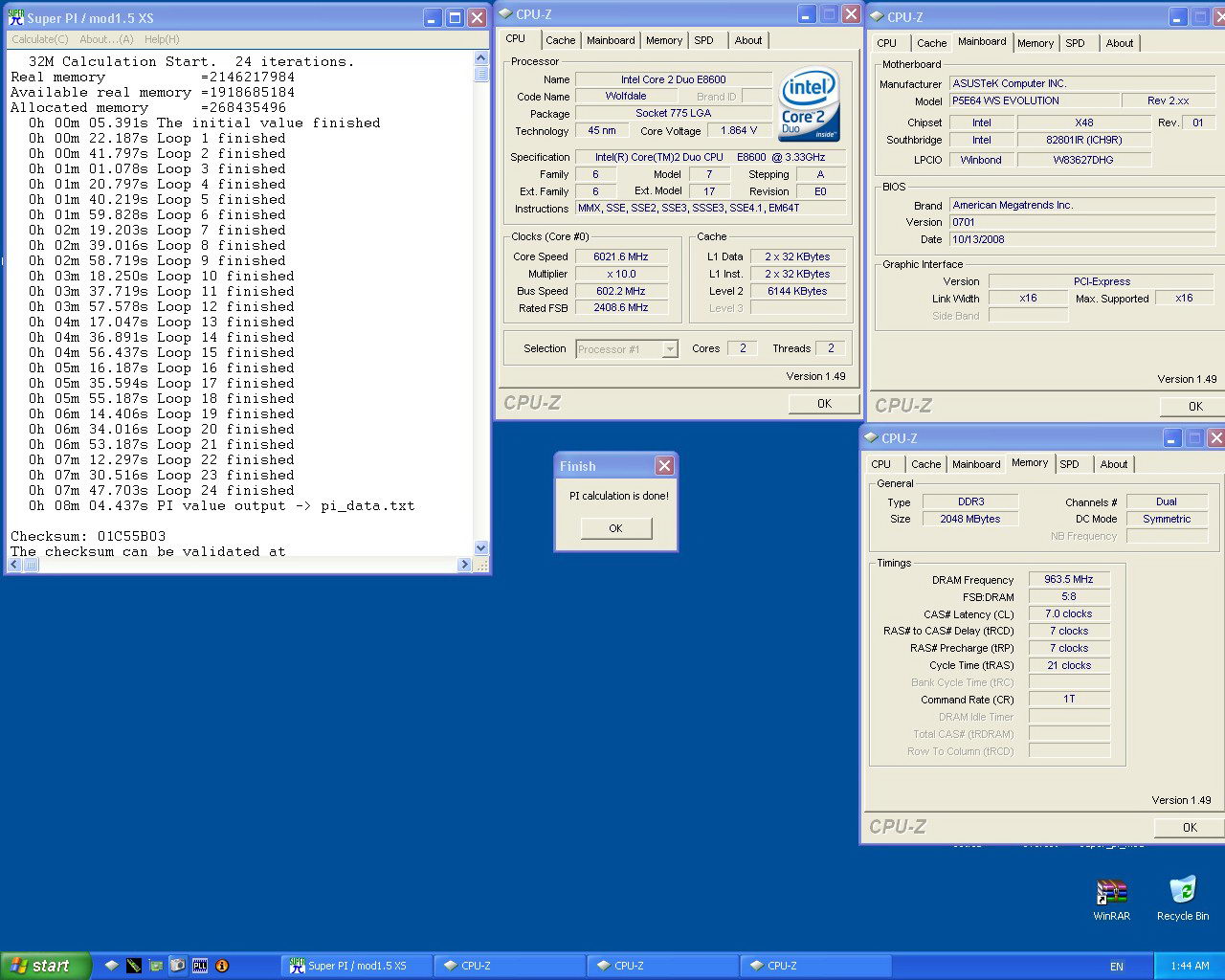Open Cache tab in CPU-Z Memory window
This screenshot has width=1225, height=980.
pos(925,464)
